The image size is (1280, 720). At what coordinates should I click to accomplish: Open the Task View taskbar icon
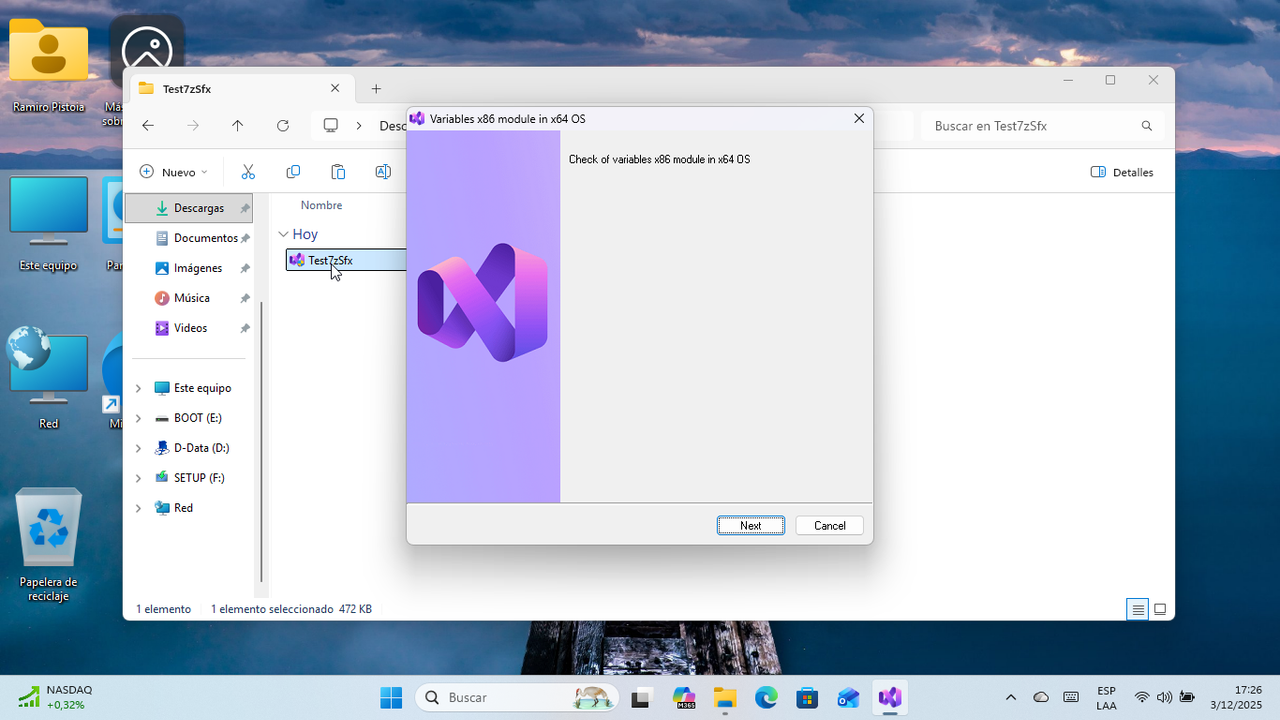[641, 697]
